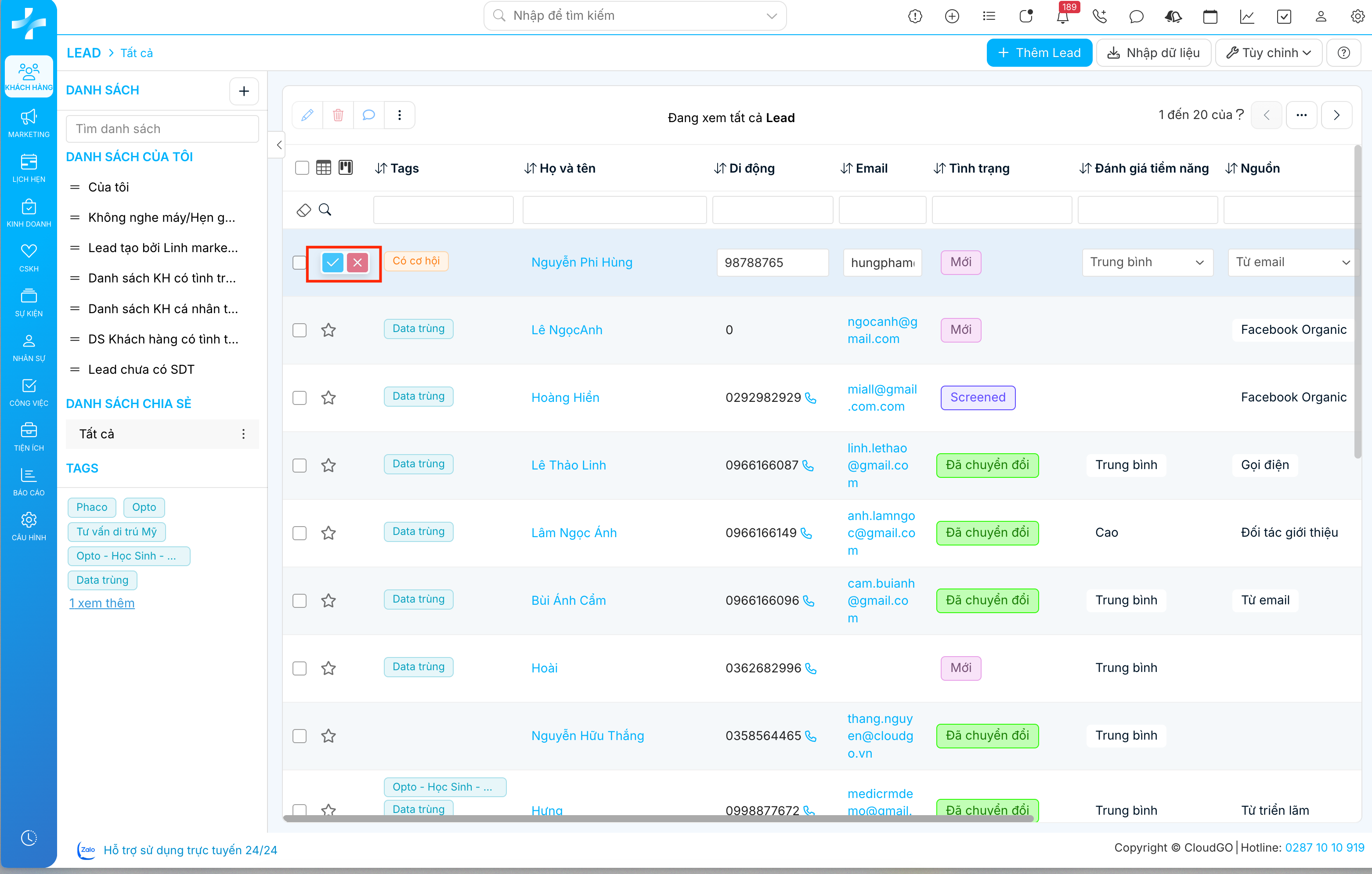This screenshot has width=1372, height=874.
Task: Click the horizontal scrollbar under table
Action: click(658, 819)
